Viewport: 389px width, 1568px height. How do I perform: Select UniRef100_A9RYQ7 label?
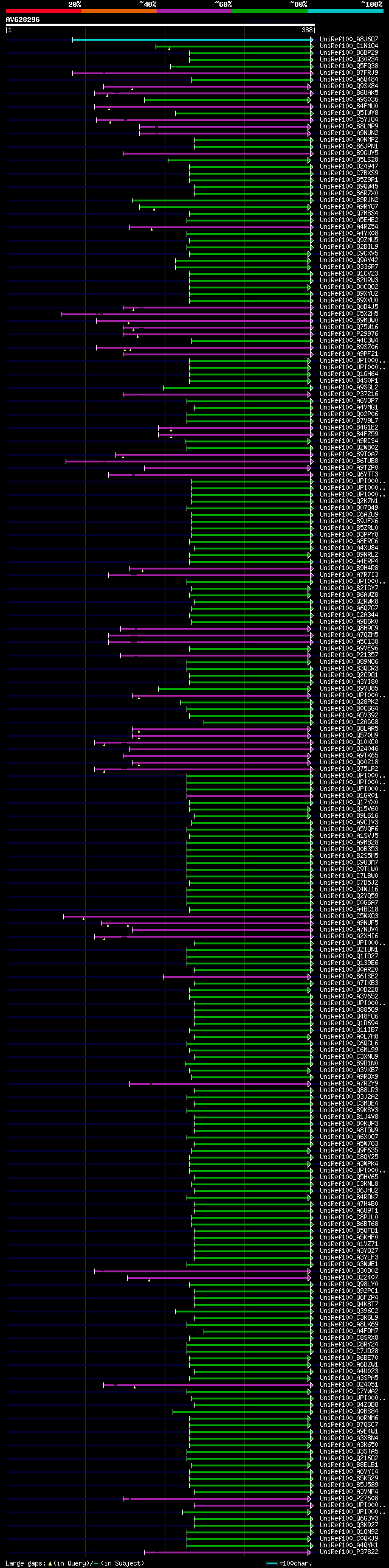click(349, 206)
